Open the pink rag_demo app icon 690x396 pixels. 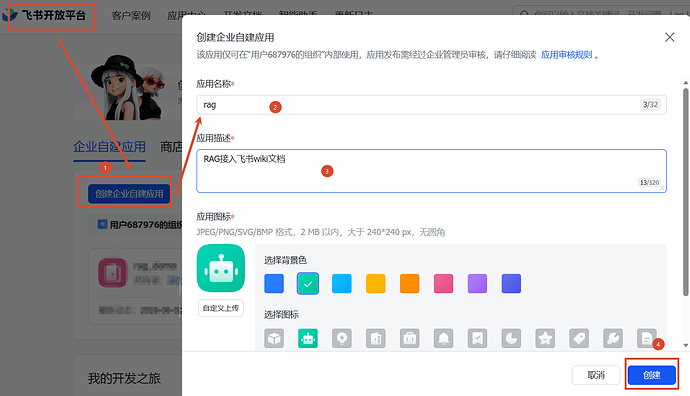pyautogui.click(x=113, y=273)
